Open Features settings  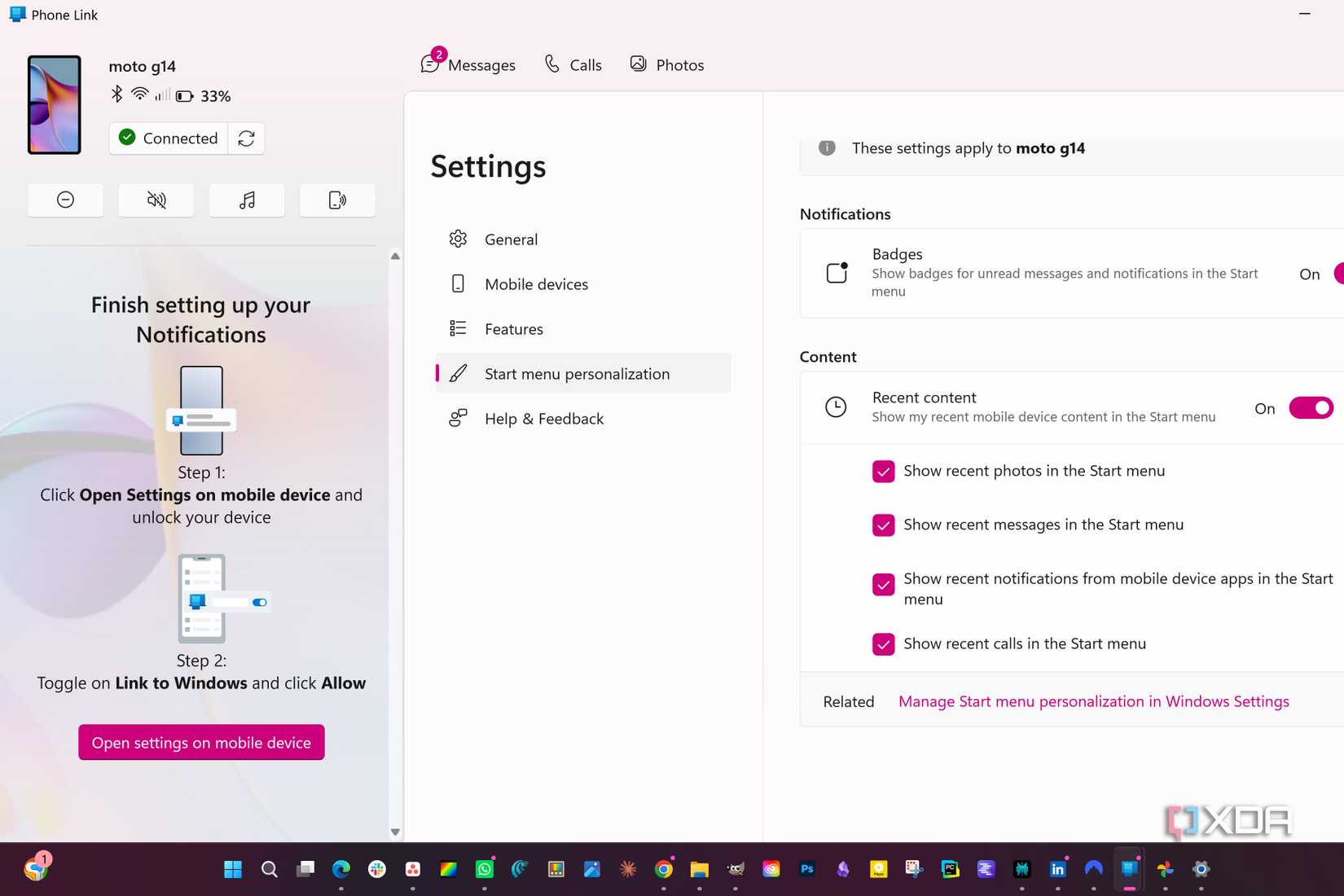(x=583, y=329)
